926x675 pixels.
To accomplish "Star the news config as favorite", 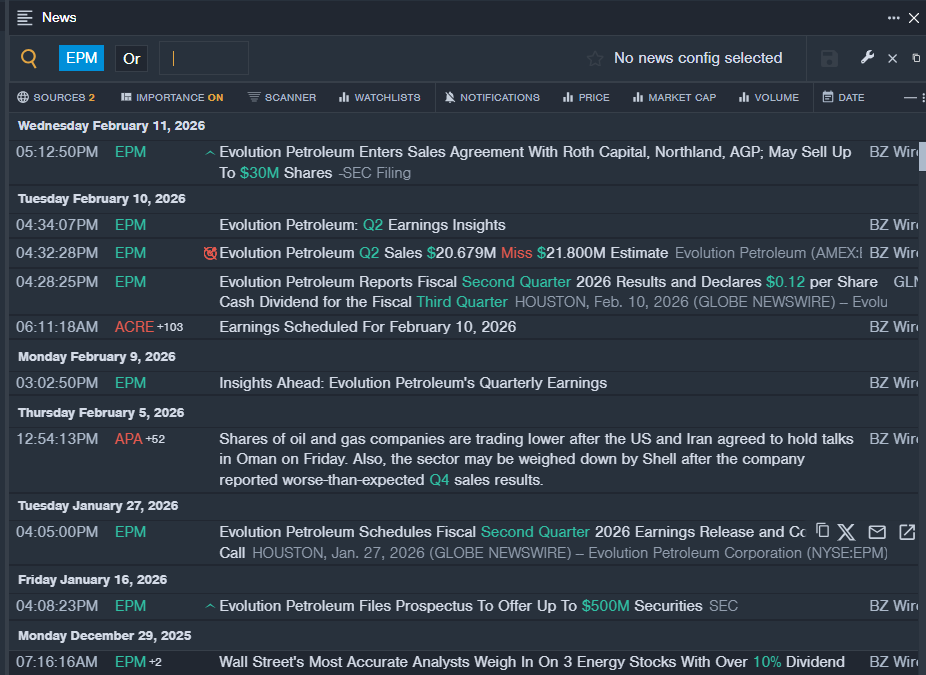I will [x=595, y=58].
